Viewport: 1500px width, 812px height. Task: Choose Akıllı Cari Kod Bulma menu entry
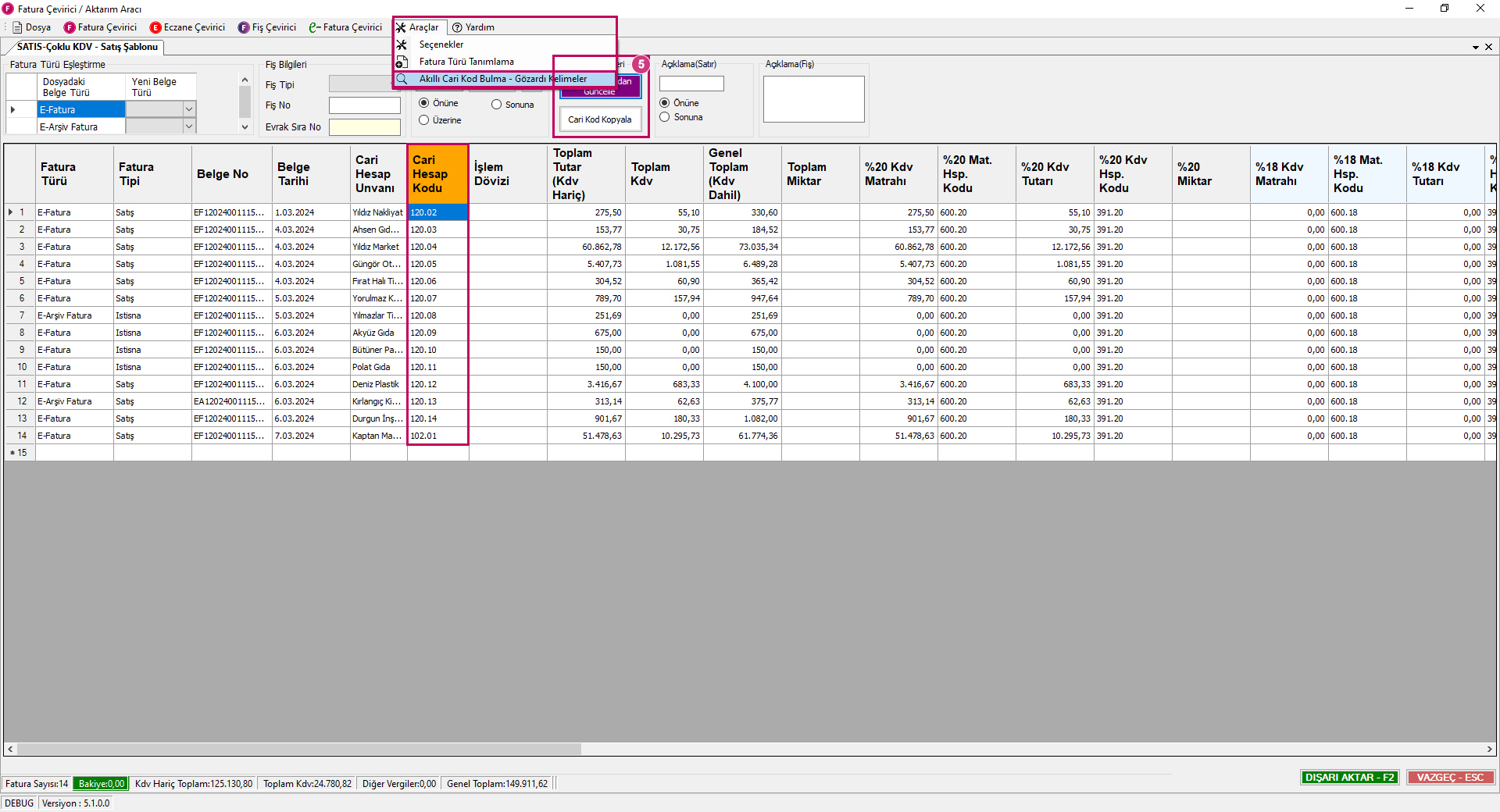tap(502, 79)
